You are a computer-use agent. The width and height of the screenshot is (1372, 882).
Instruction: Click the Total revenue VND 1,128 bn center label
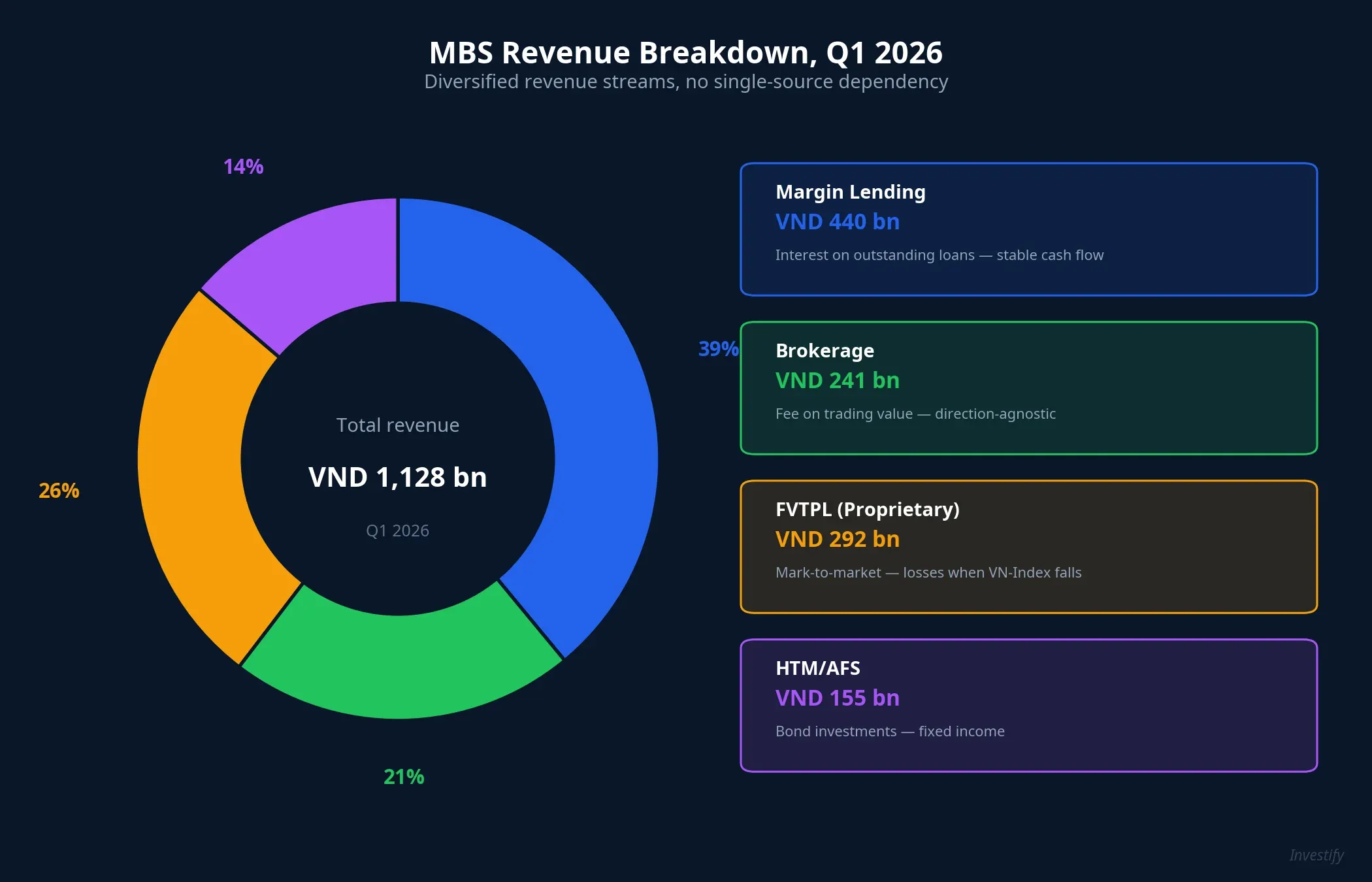click(397, 477)
